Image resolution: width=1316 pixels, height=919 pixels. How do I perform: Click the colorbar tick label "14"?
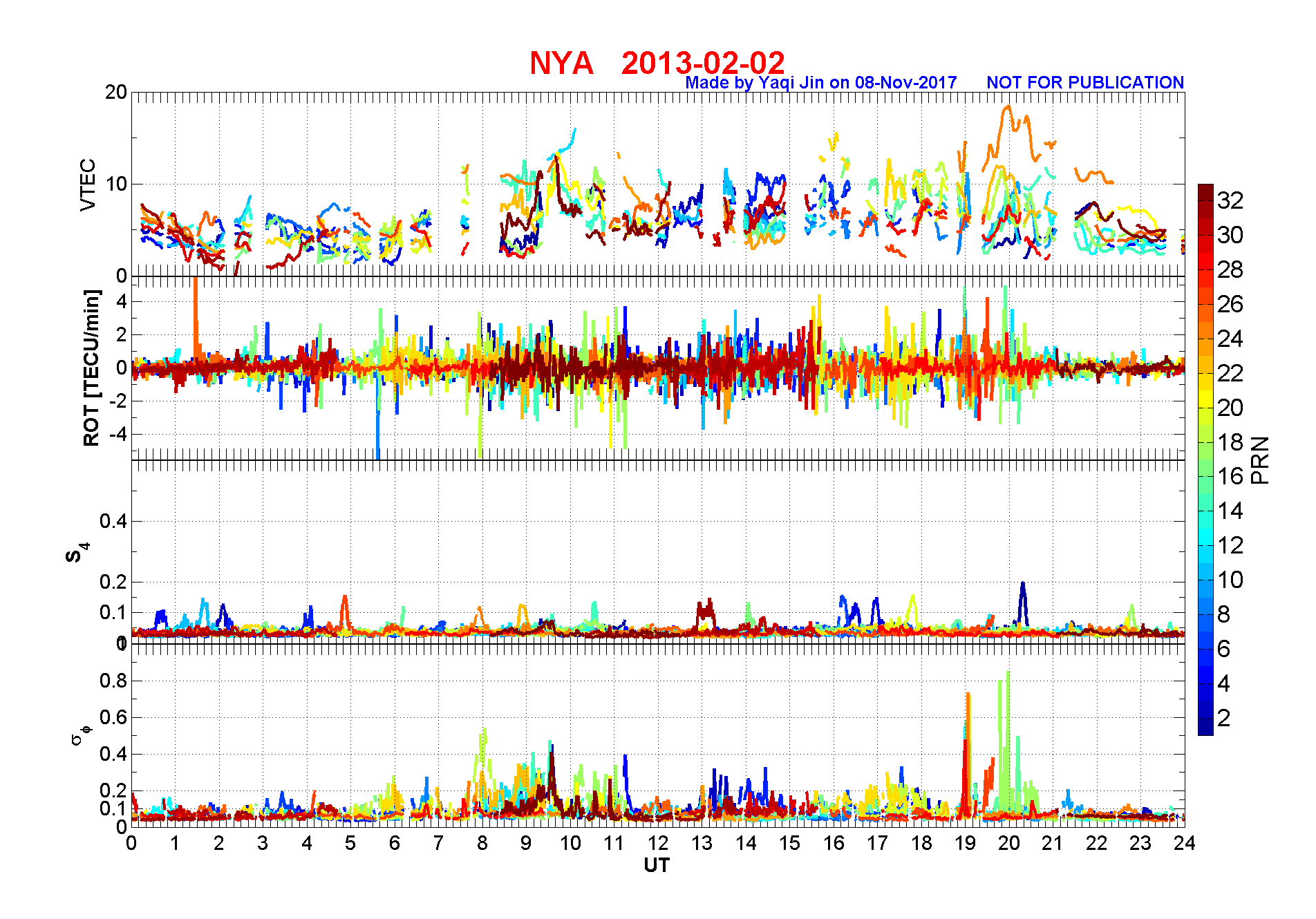[x=1230, y=511]
